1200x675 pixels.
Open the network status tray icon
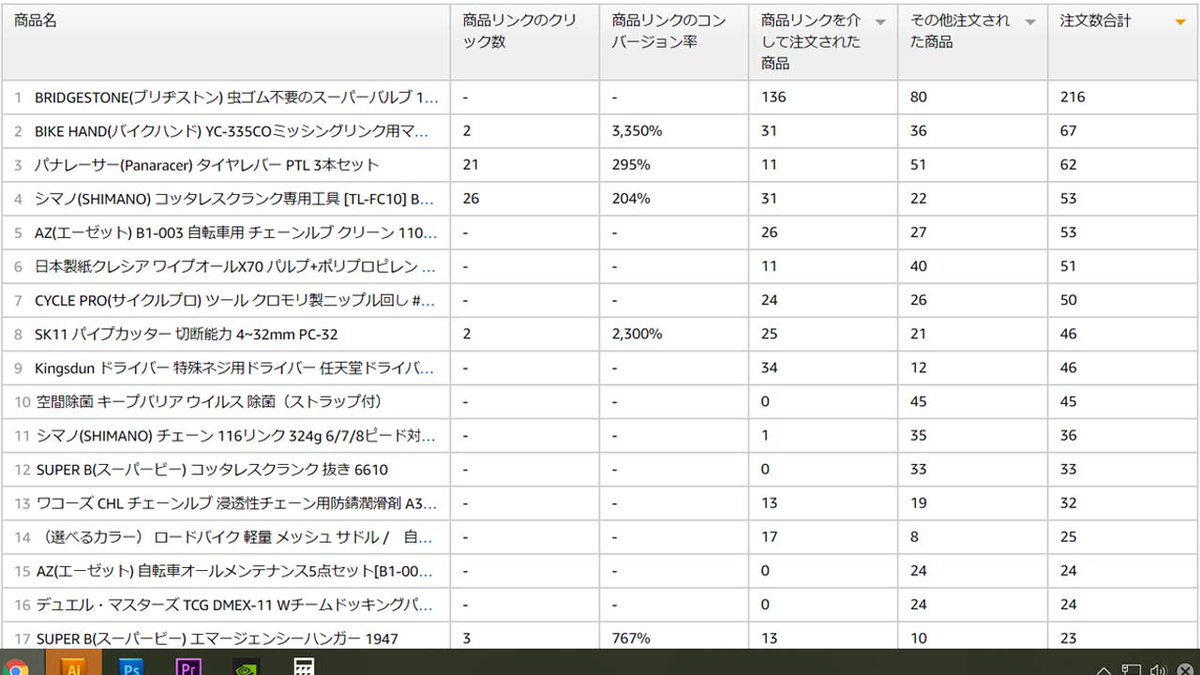(1131, 670)
